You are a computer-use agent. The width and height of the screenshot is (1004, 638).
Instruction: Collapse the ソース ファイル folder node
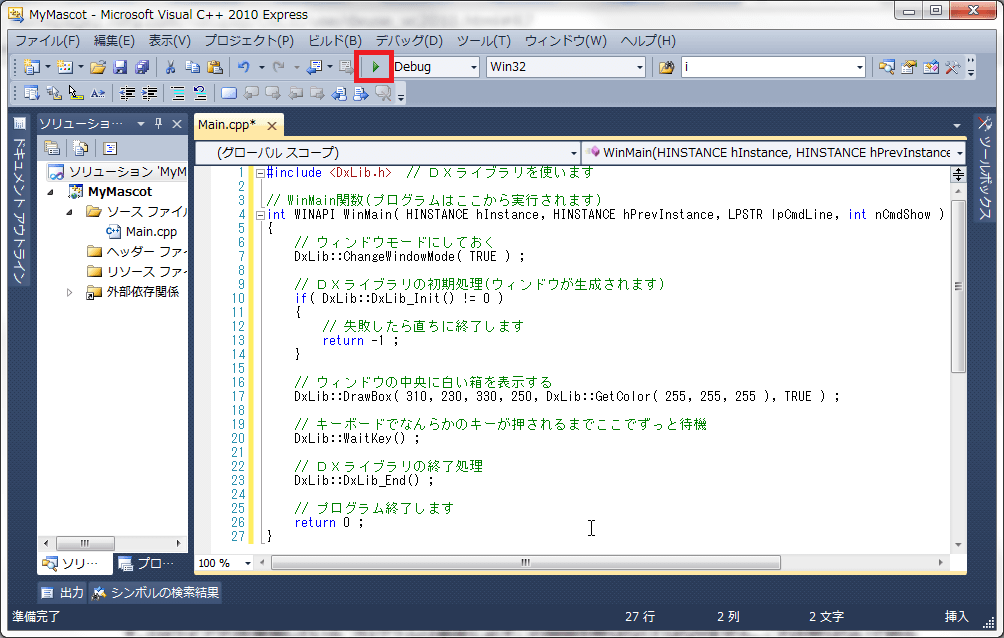tap(70, 211)
